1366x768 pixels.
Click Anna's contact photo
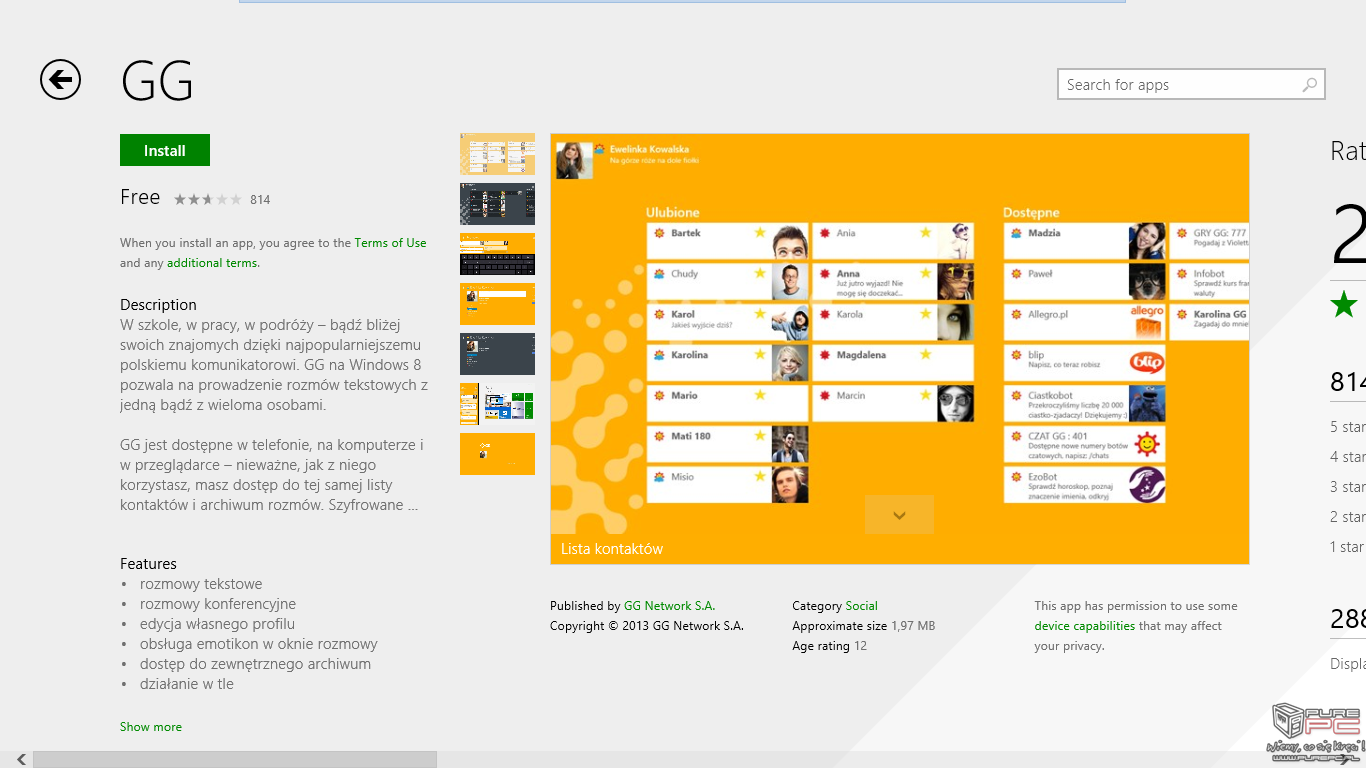[955, 282]
